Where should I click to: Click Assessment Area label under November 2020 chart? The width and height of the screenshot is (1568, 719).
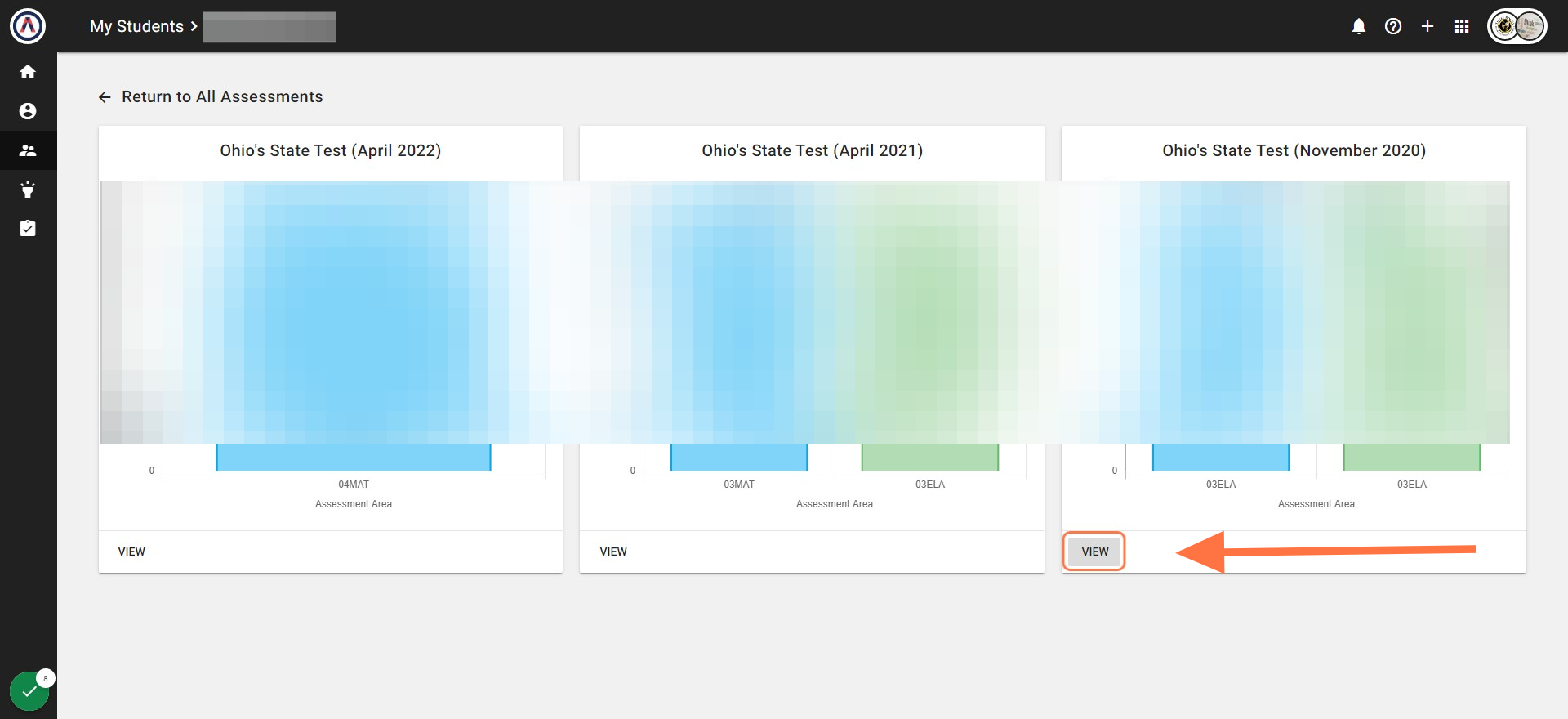[1316, 504]
